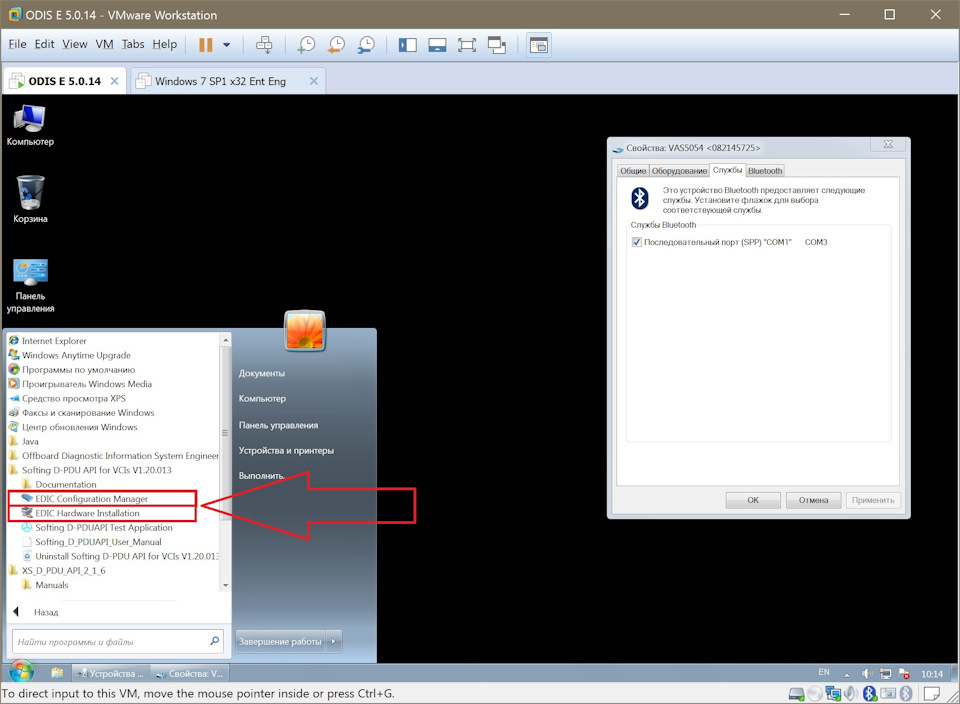The image size is (960, 704).
Task: Open the File menu
Action: pos(17,44)
